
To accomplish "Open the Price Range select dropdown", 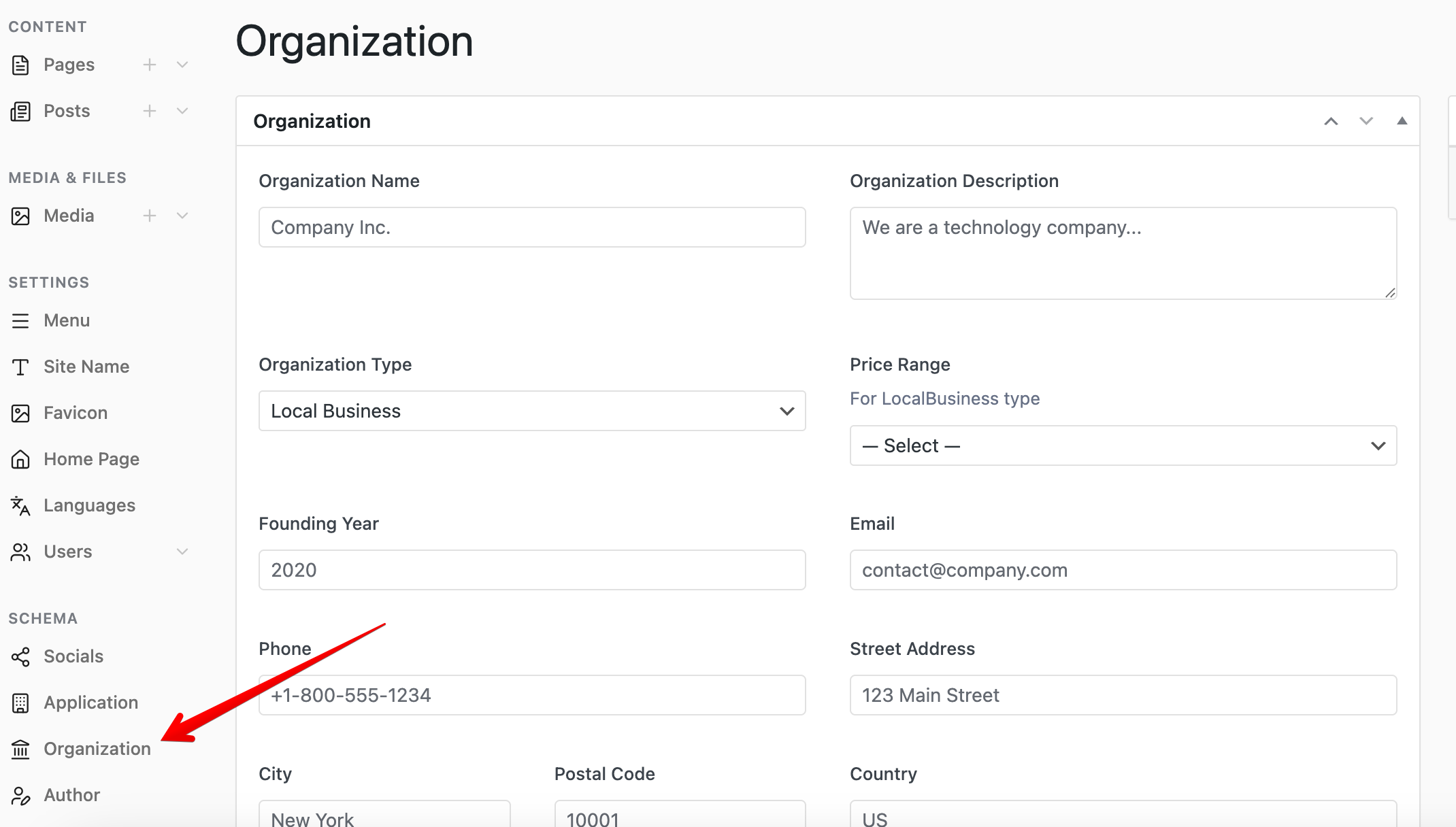I will click(1123, 445).
